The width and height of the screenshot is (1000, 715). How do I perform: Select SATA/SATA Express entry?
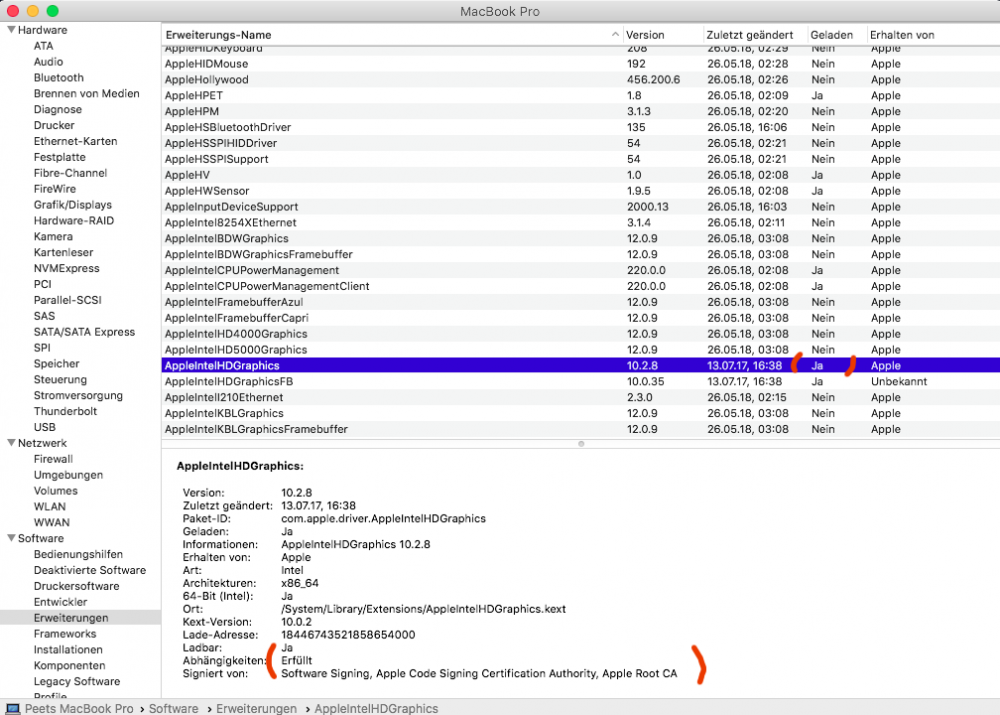pyautogui.click(x=84, y=332)
